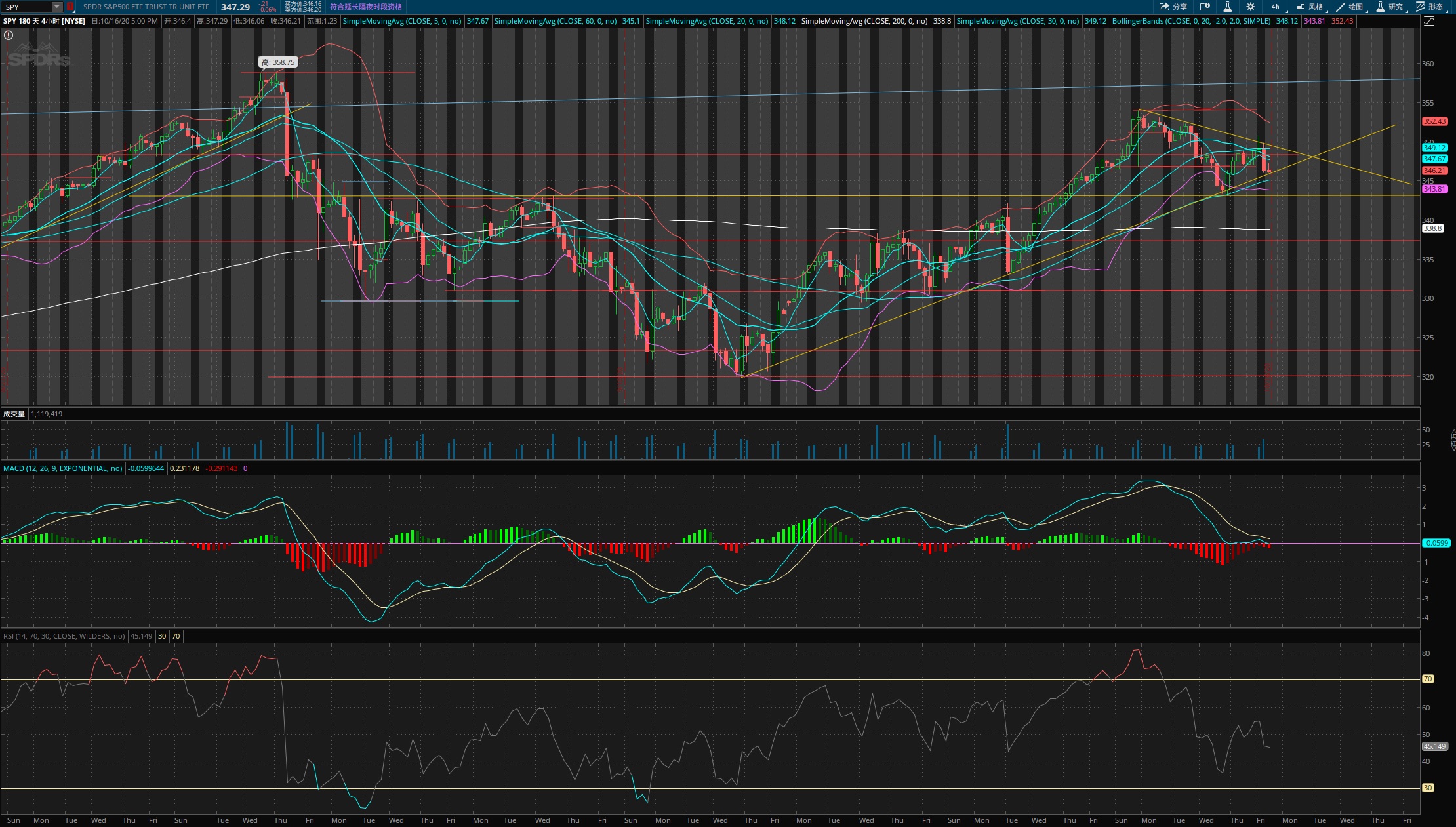Expand the SPY symbol dropdown arrow
Screen dimensions: 1456x827
click(x=57, y=7)
